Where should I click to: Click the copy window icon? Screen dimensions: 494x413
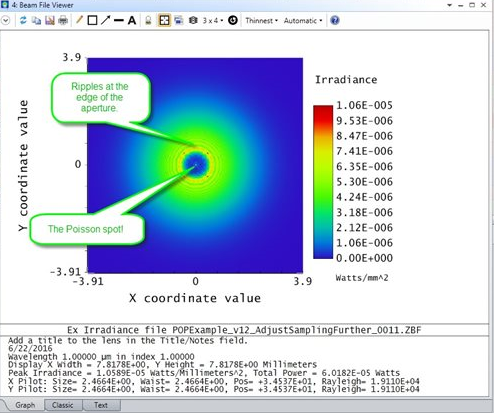[36, 20]
